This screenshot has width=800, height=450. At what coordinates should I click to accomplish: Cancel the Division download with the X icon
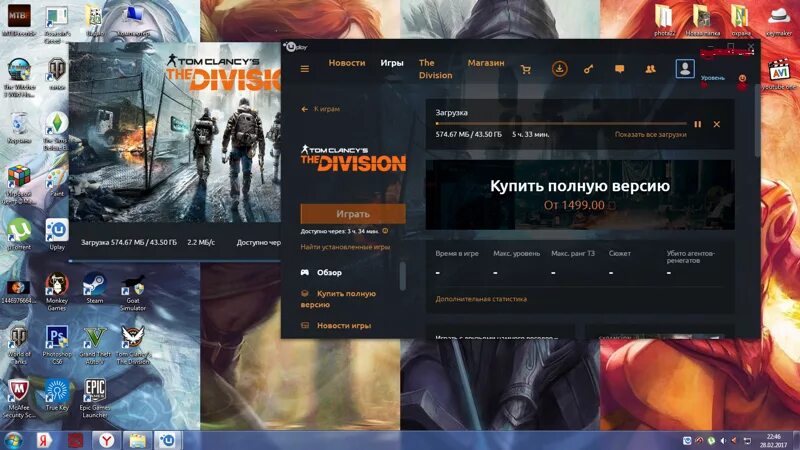click(x=717, y=124)
